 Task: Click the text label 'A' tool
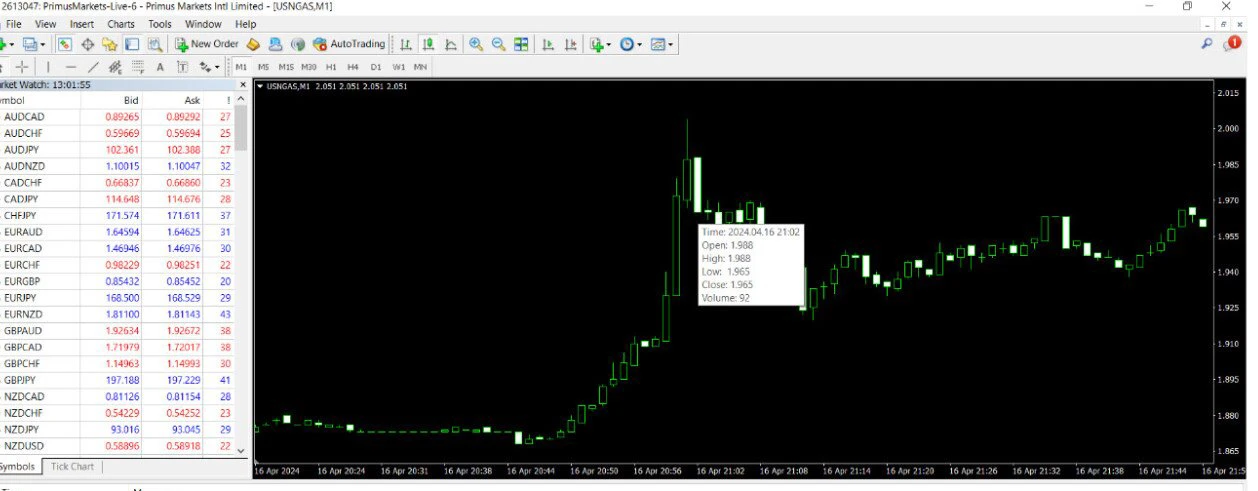point(159,67)
